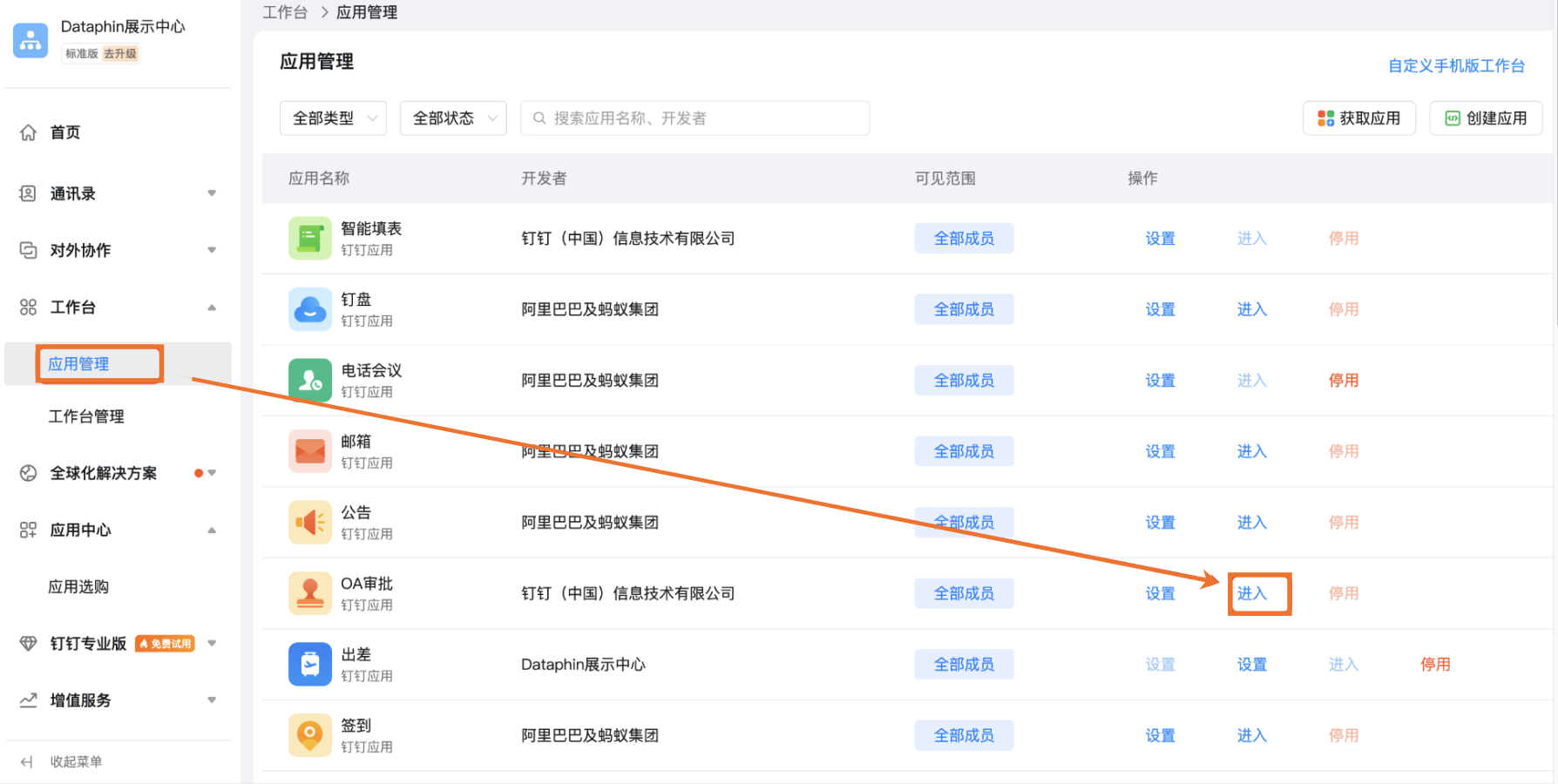
Task: Click 进入 for 钉盘
Action: pos(1252,309)
